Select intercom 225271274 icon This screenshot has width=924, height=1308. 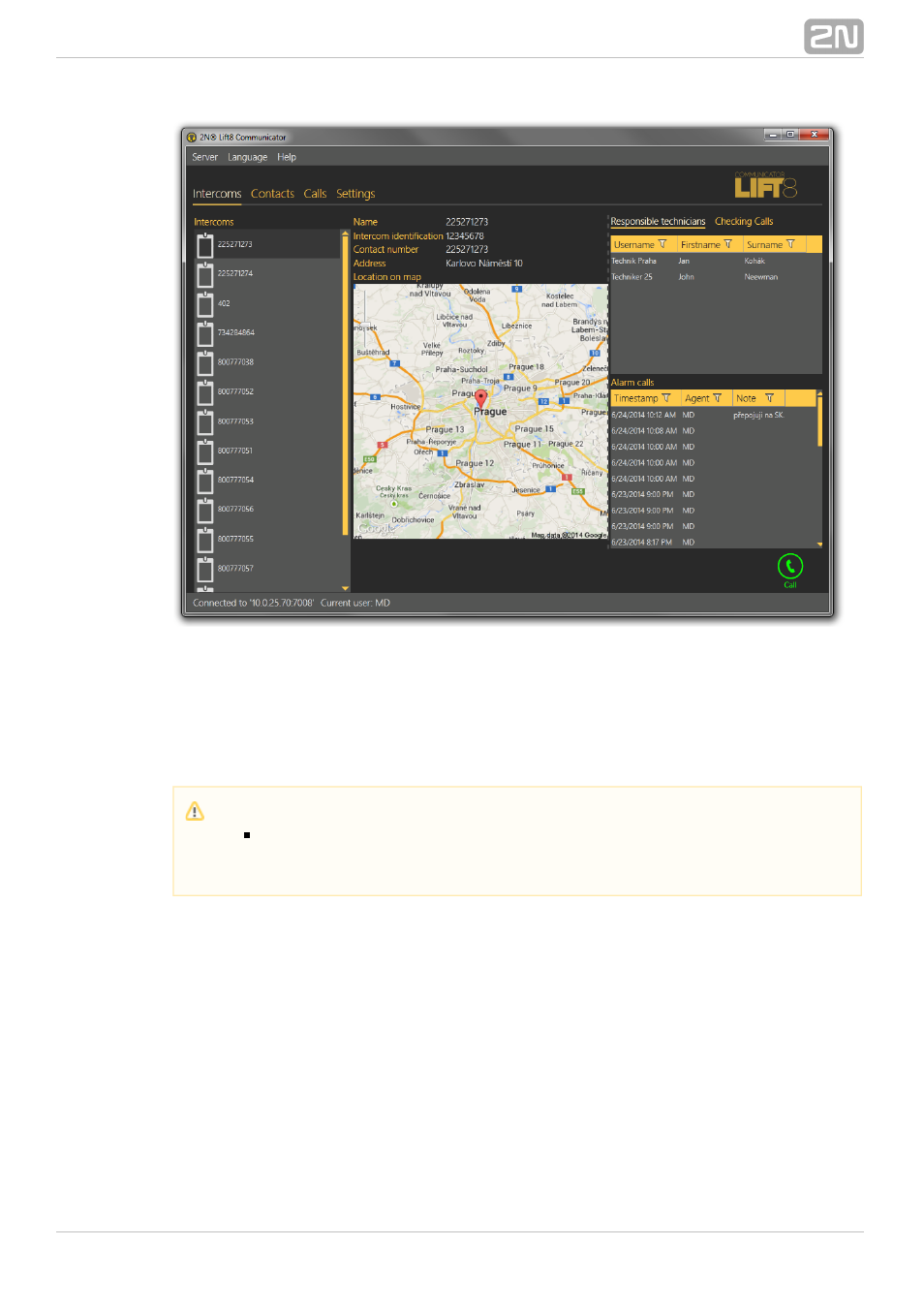[x=205, y=274]
